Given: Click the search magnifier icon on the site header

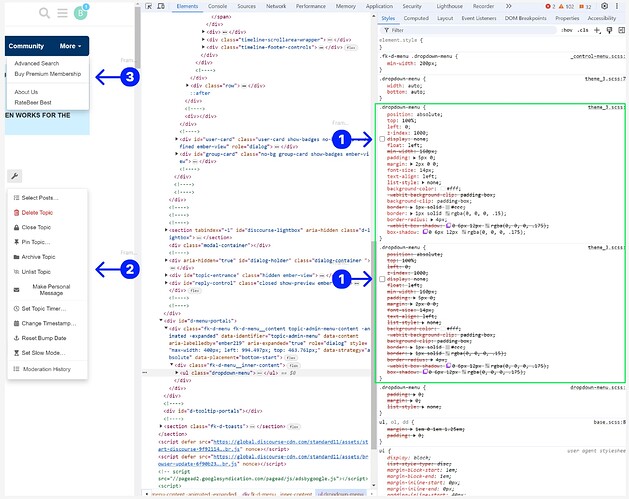Looking at the screenshot, I should [x=44, y=13].
